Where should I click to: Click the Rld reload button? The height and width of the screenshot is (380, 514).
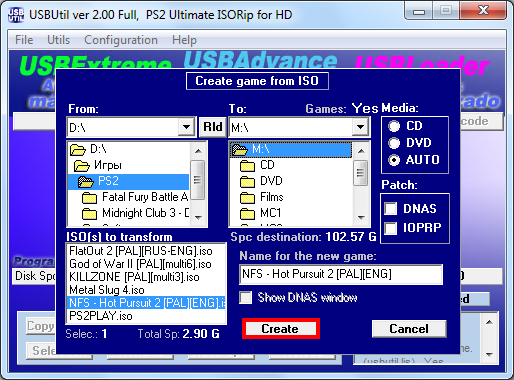212,127
